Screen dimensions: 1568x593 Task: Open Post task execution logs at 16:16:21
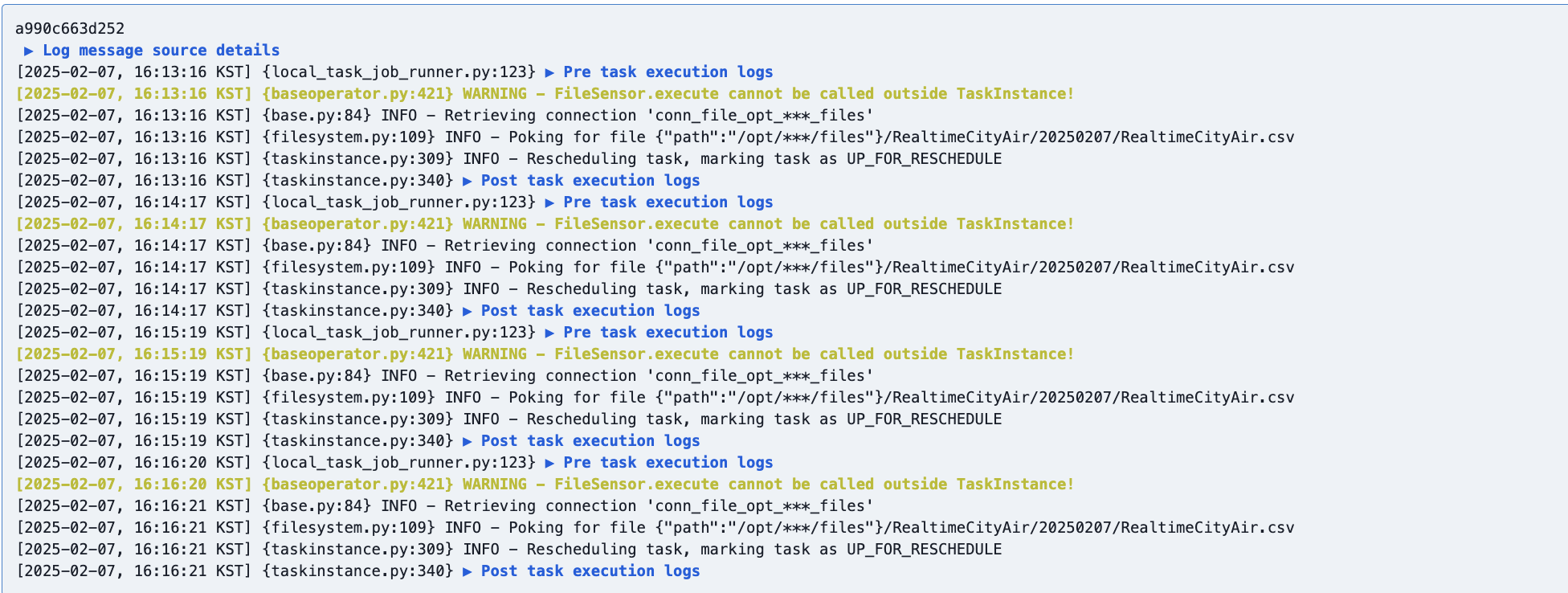click(581, 571)
